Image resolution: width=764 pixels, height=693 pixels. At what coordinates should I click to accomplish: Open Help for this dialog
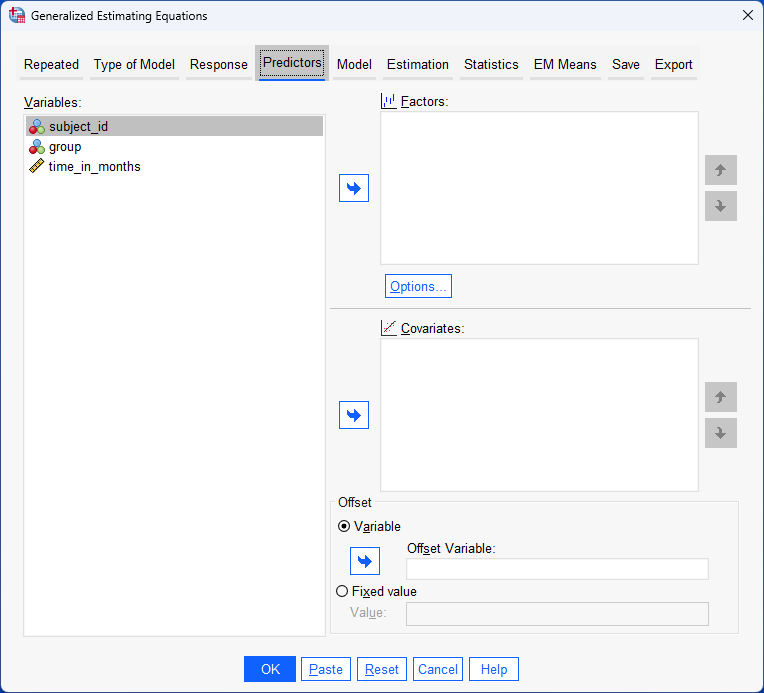494,669
